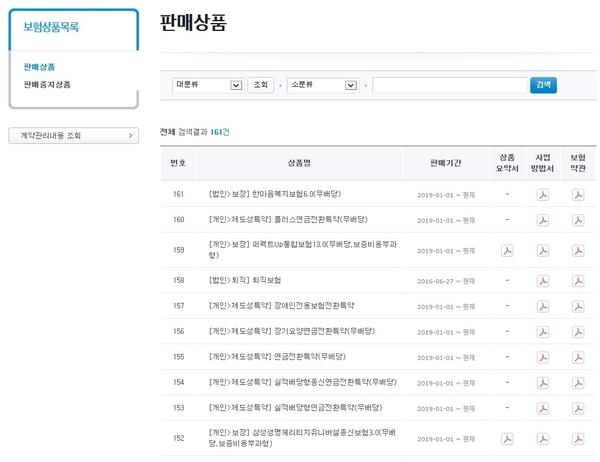Open 사업방법서 PDF for product 159
The height and width of the screenshot is (462, 600).
pyautogui.click(x=543, y=251)
